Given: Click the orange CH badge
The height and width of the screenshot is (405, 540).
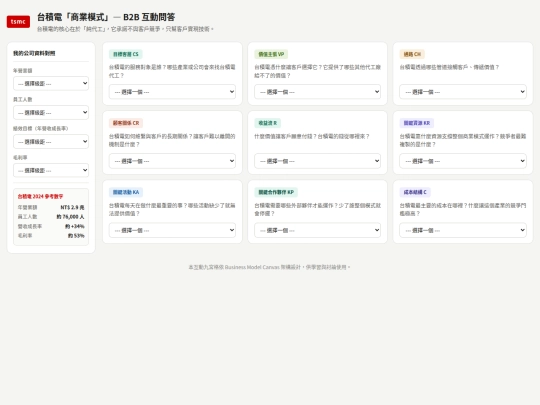Looking at the screenshot, I should (412, 54).
